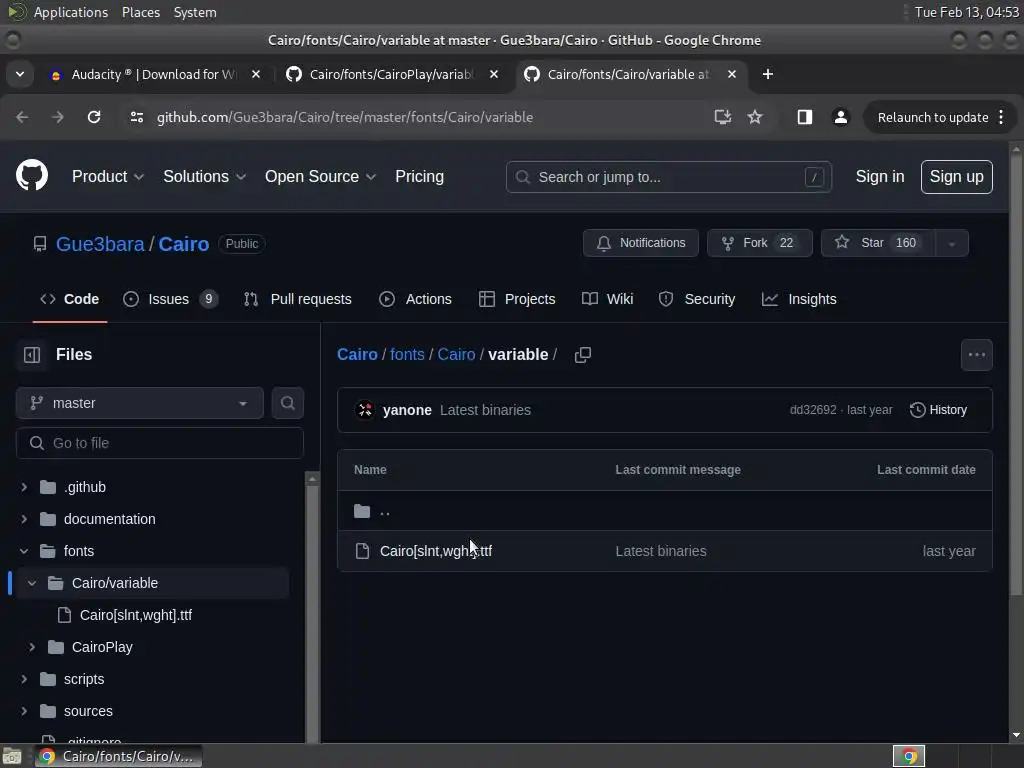Open the Product menu

108,176
